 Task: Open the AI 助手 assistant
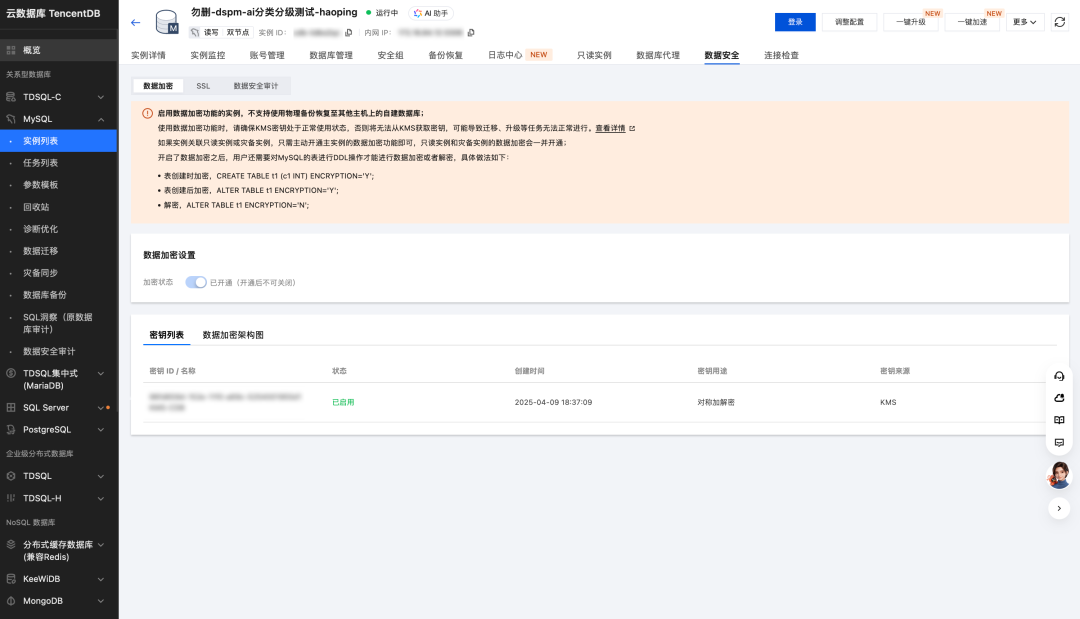click(431, 13)
